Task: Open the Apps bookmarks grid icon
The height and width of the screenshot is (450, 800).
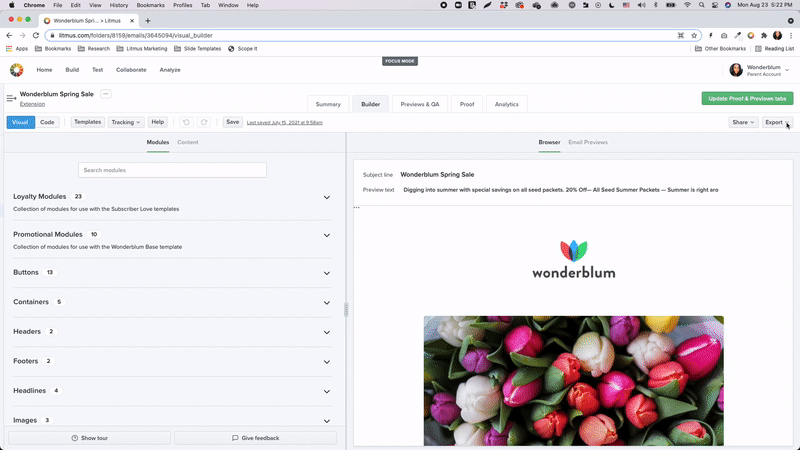Action: [9, 48]
